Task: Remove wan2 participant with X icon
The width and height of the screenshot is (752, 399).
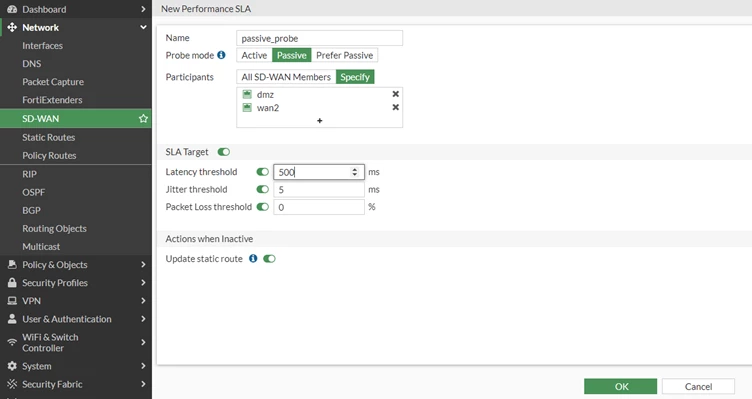Action: point(396,107)
